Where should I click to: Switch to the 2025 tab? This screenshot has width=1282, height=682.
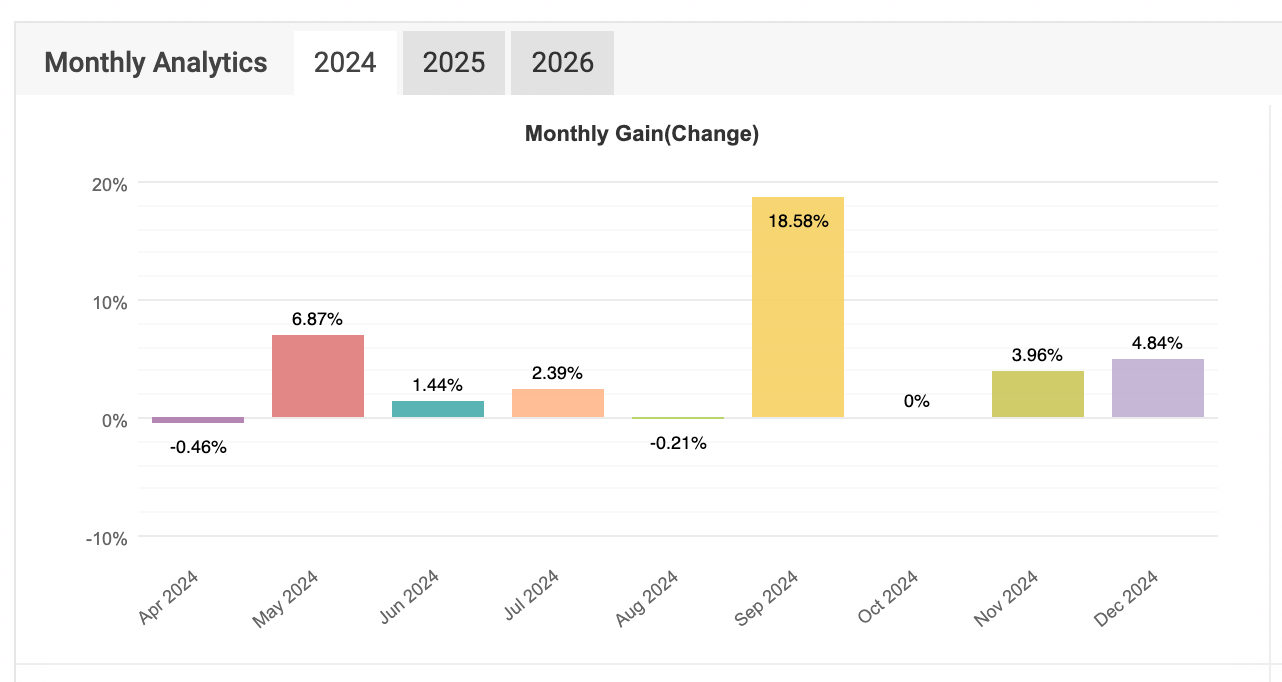(454, 63)
